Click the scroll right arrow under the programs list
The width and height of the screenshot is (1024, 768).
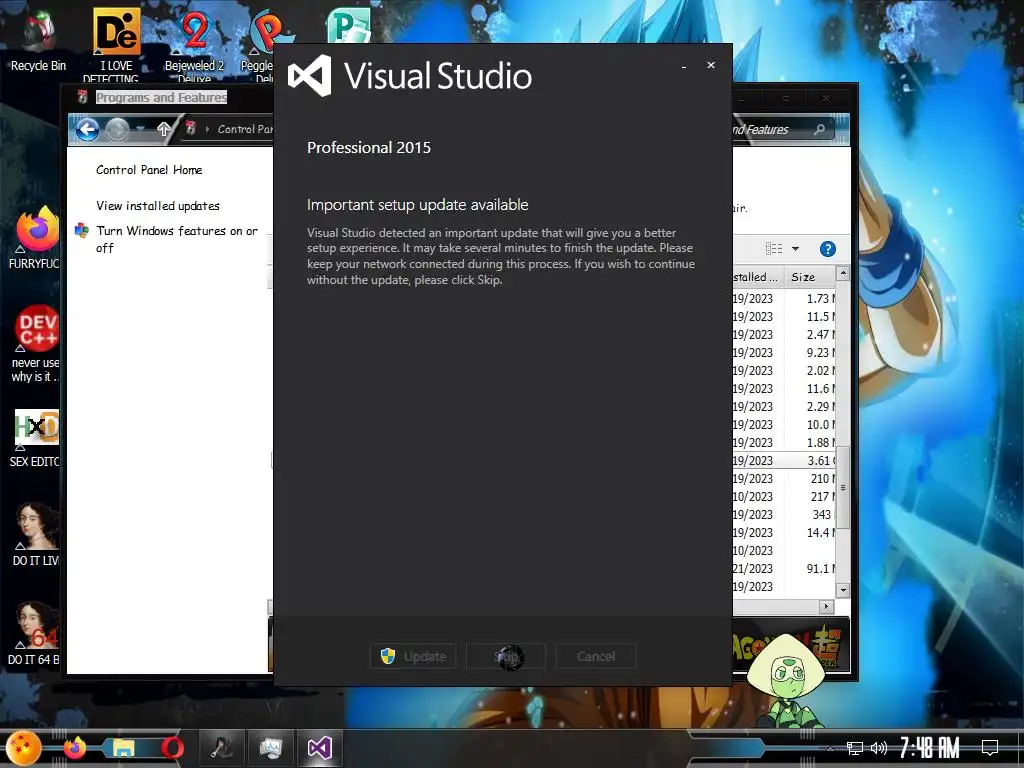click(826, 607)
